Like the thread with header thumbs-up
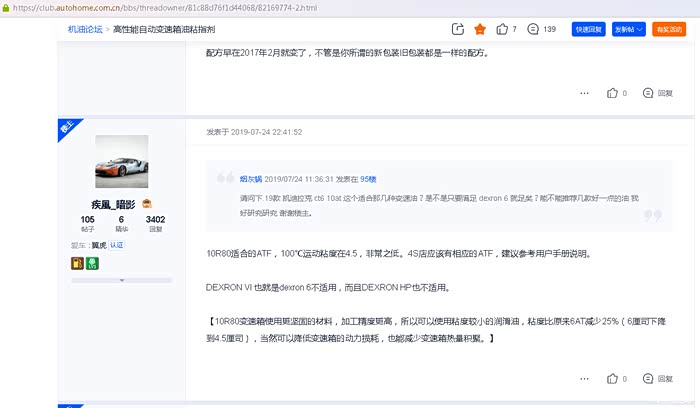Viewport: 700px width, 408px height. pyautogui.click(x=503, y=30)
